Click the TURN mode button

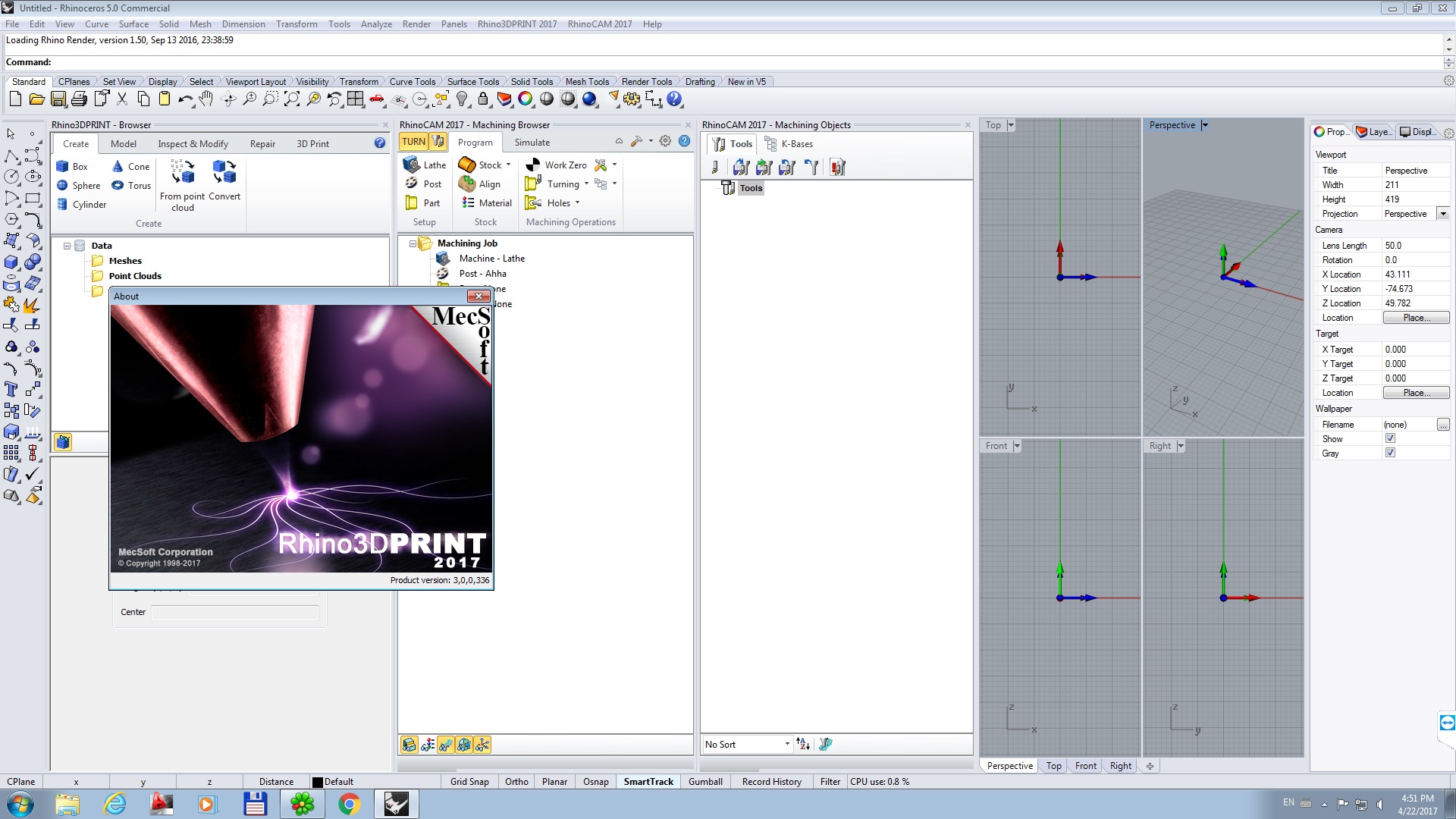point(414,142)
